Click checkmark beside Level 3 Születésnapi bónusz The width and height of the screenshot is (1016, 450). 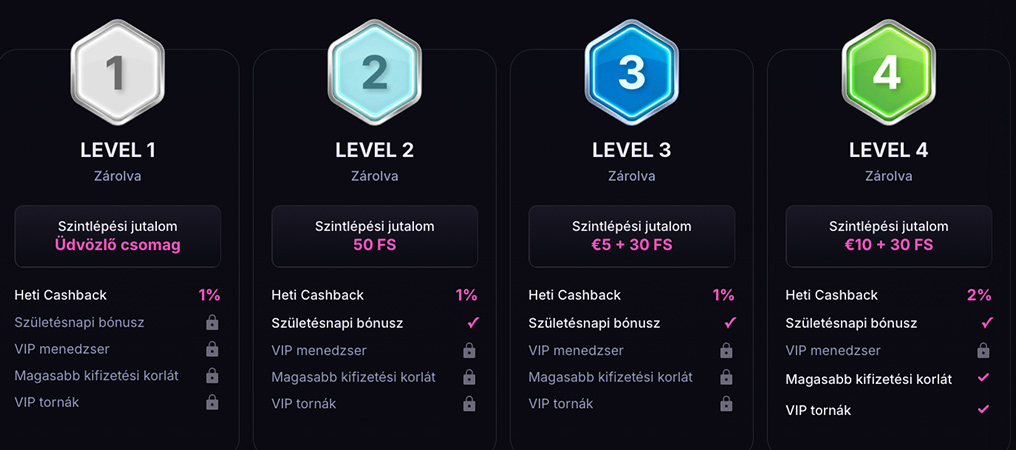[x=730, y=322]
